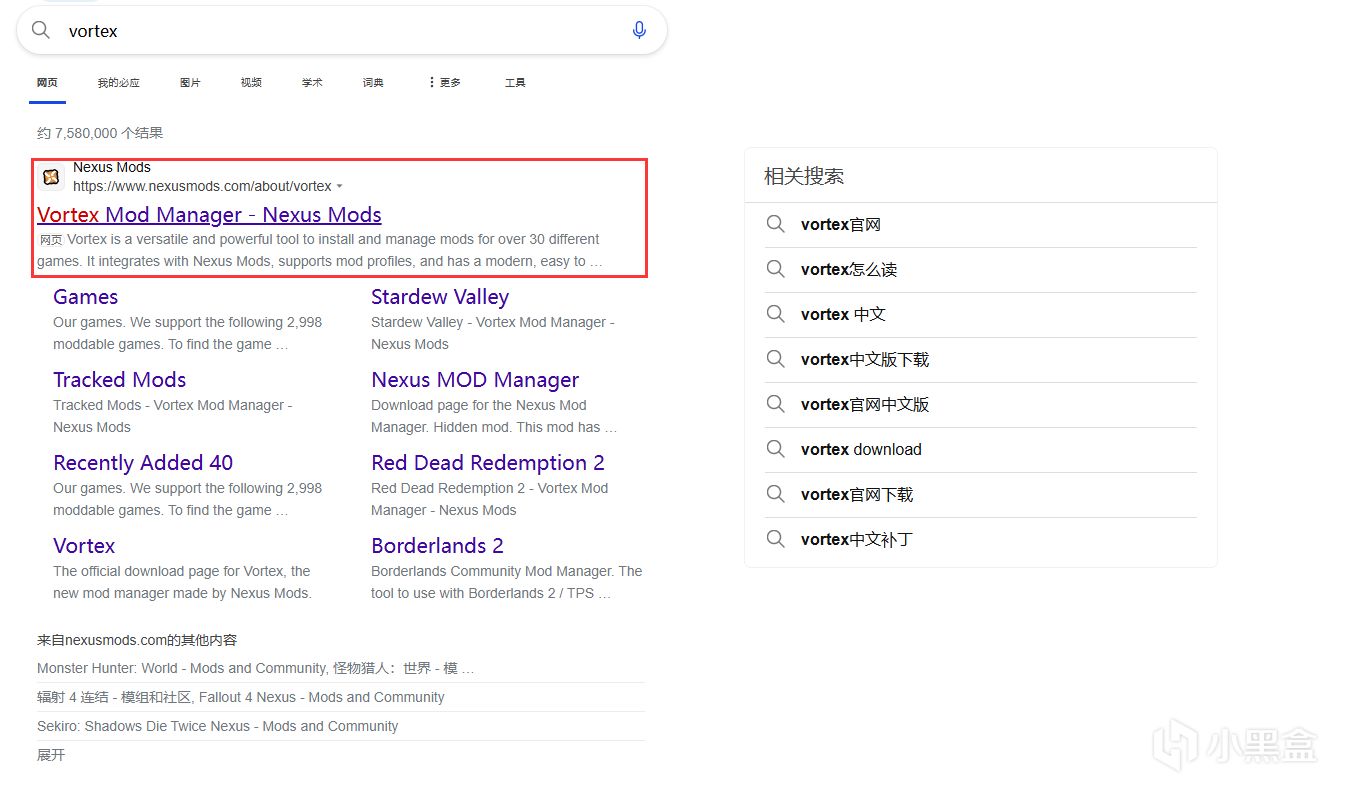Switch to 图片 images tab
The image size is (1356, 792).
190,82
